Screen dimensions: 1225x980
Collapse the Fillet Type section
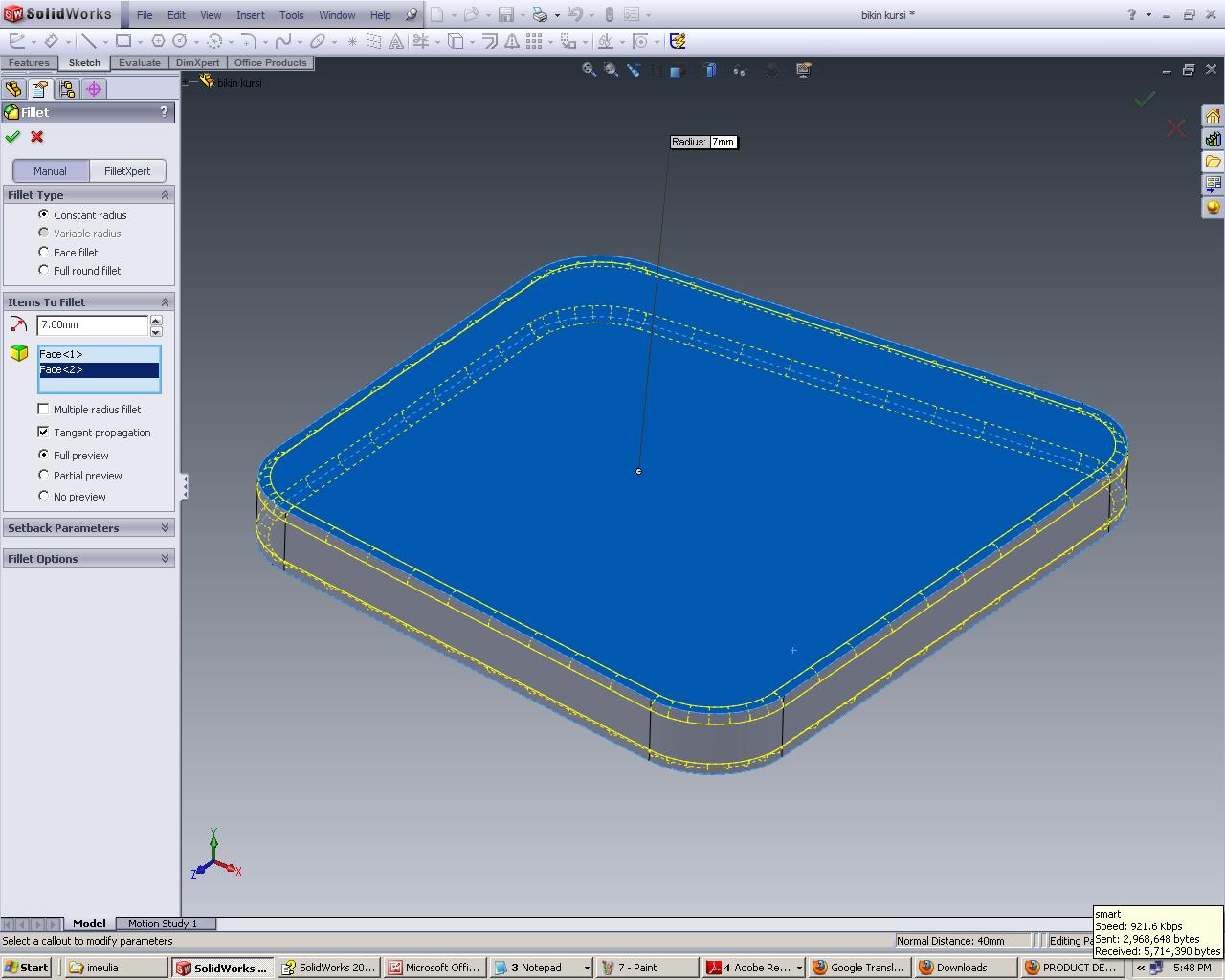167,194
